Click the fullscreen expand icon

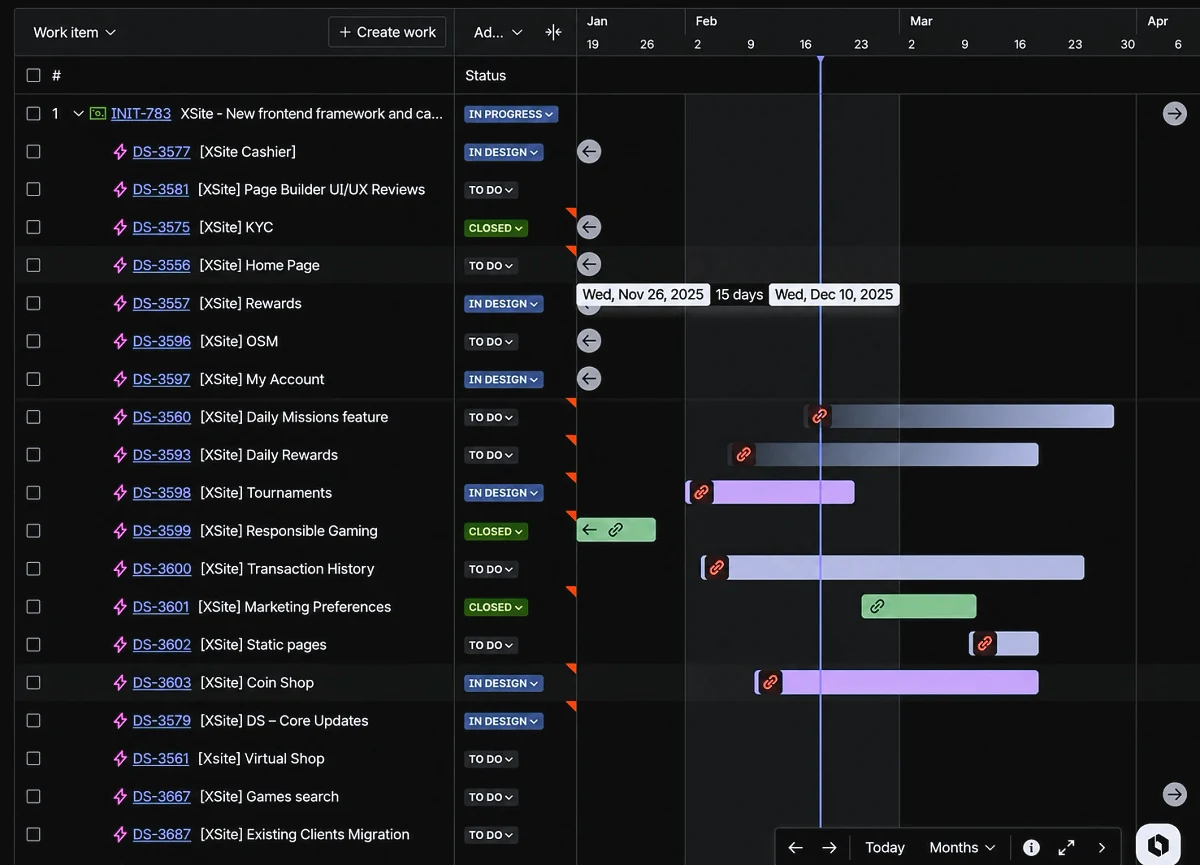(x=1067, y=848)
